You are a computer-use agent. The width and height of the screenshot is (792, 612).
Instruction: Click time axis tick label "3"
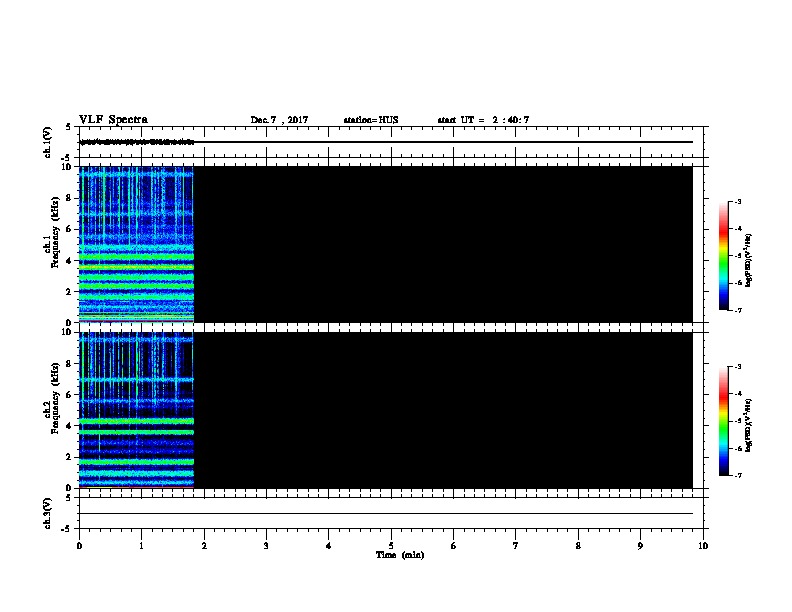point(266,546)
